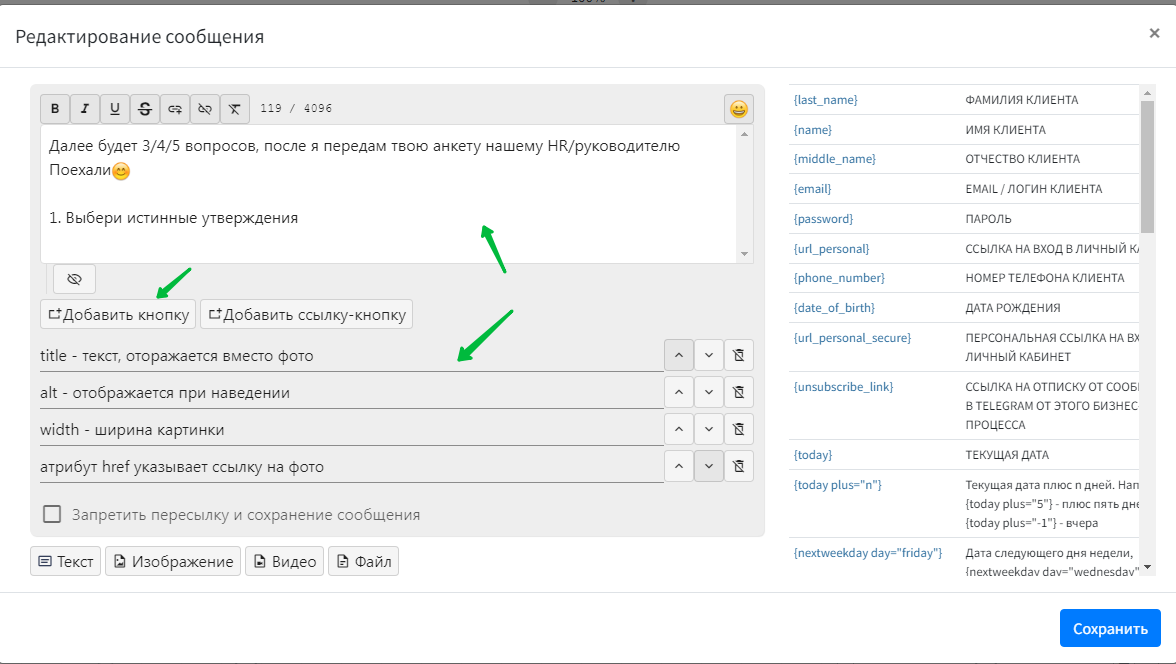
Task: Insert the {url_personal} variable
Action: coord(831,248)
